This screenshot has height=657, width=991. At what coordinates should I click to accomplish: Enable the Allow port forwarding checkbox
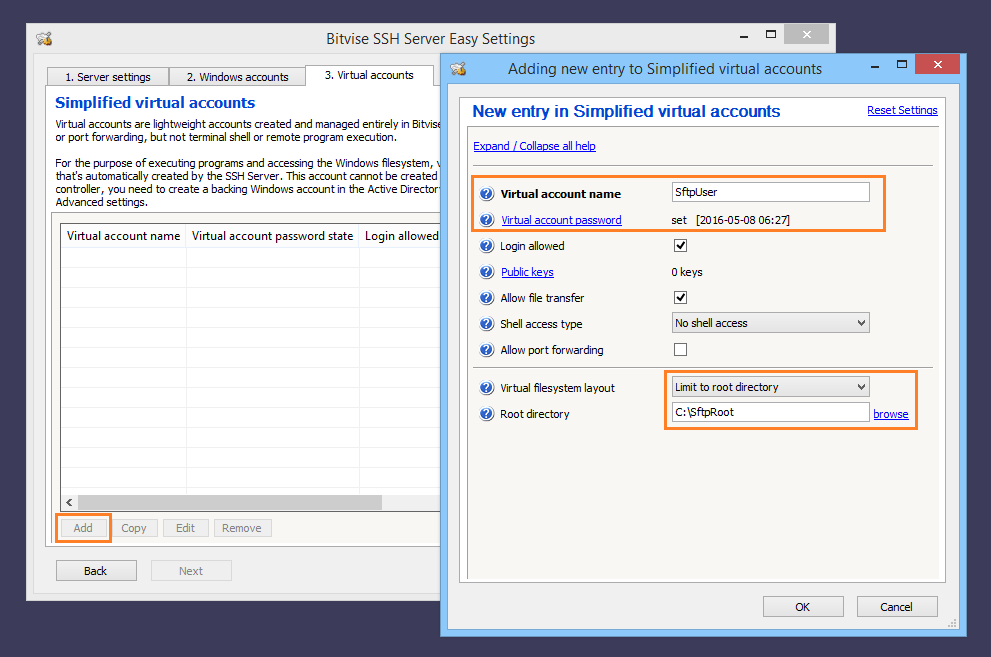tap(681, 349)
